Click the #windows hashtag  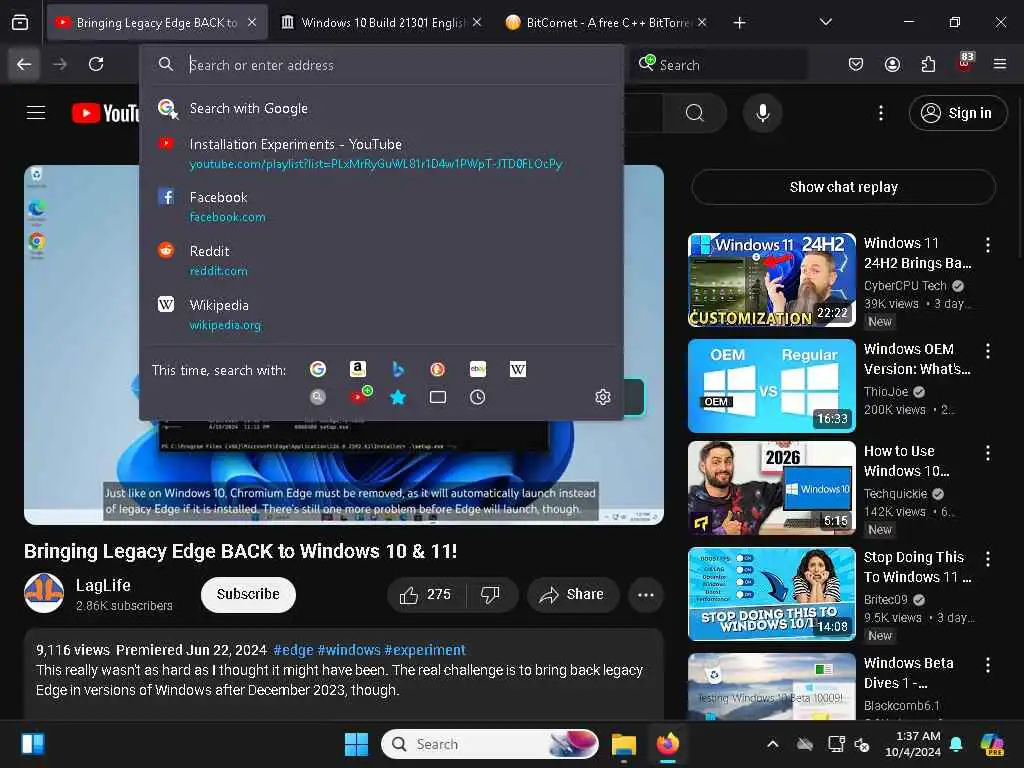tap(349, 650)
